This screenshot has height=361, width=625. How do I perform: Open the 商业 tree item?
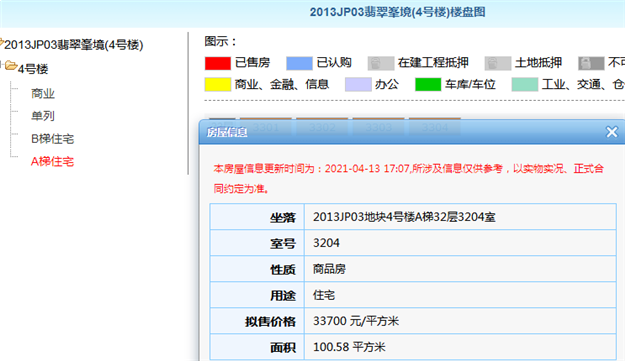(43, 94)
